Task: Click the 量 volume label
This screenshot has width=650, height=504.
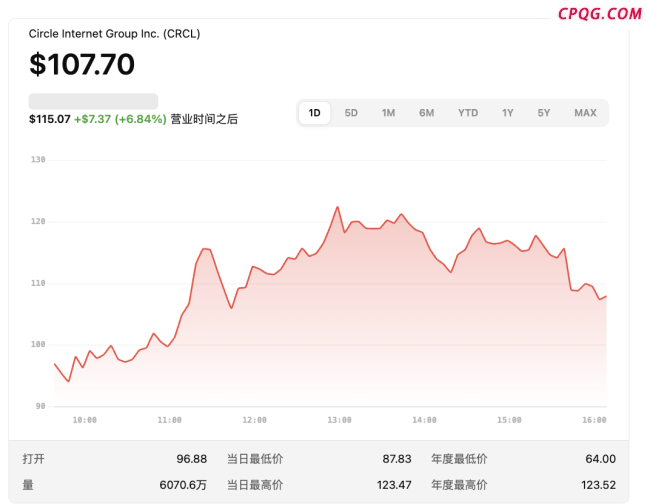Action: point(28,485)
